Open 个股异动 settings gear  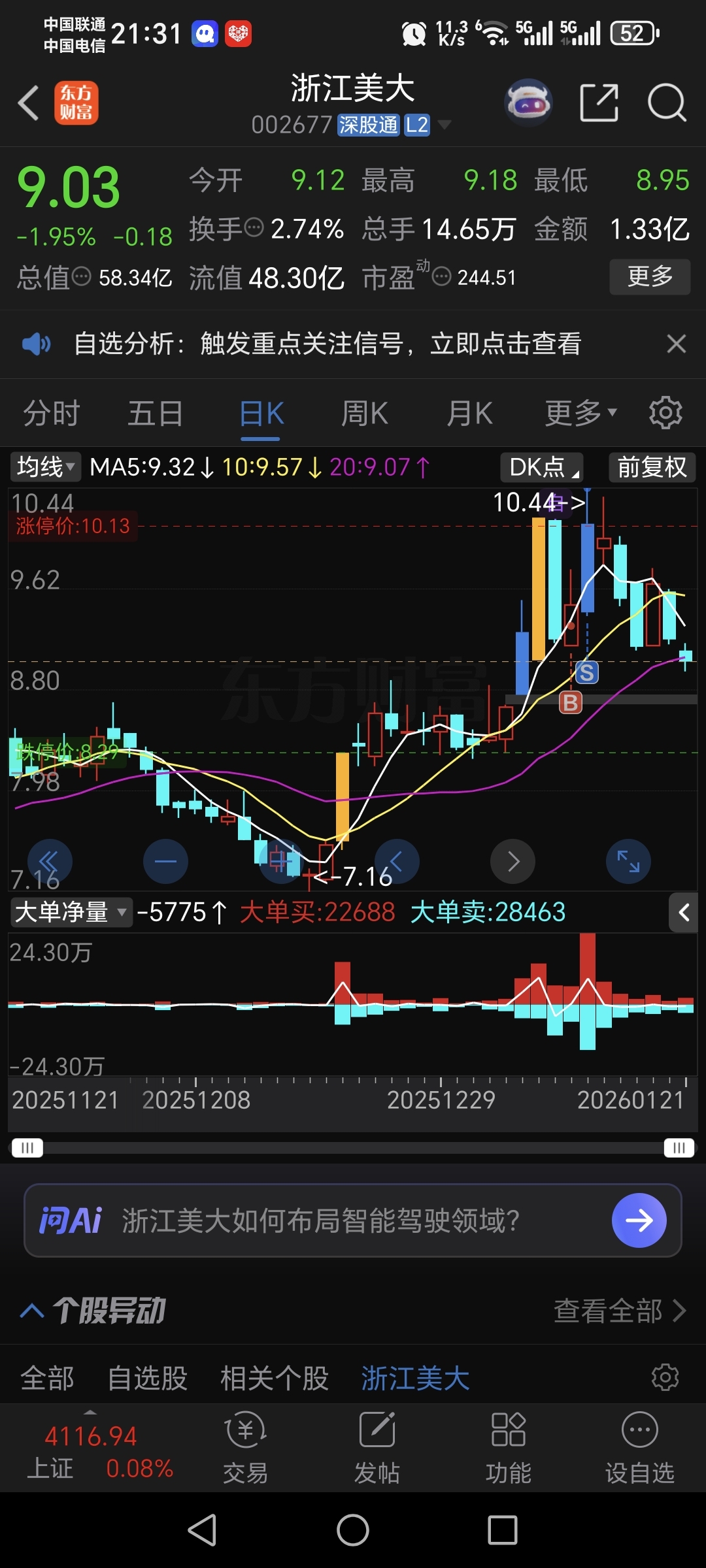coord(665,1377)
